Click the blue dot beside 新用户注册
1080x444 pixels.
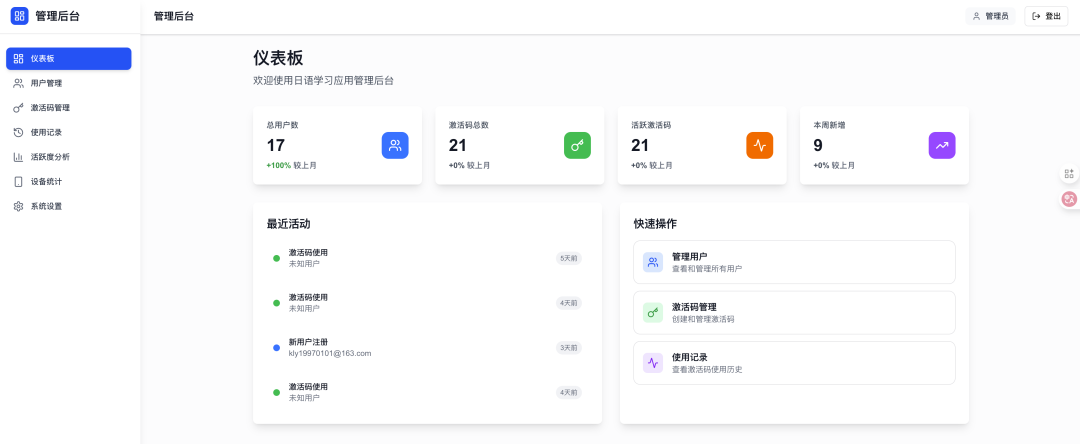coord(276,348)
